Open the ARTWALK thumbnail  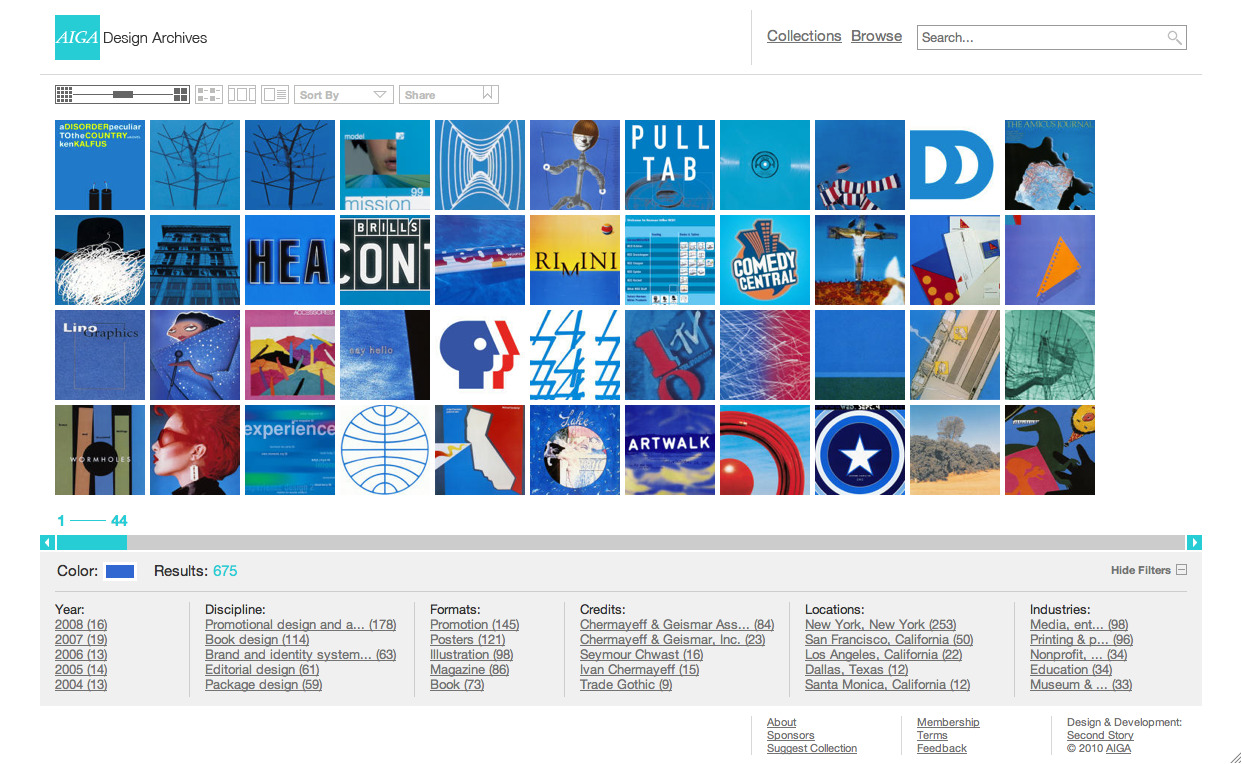pos(670,450)
